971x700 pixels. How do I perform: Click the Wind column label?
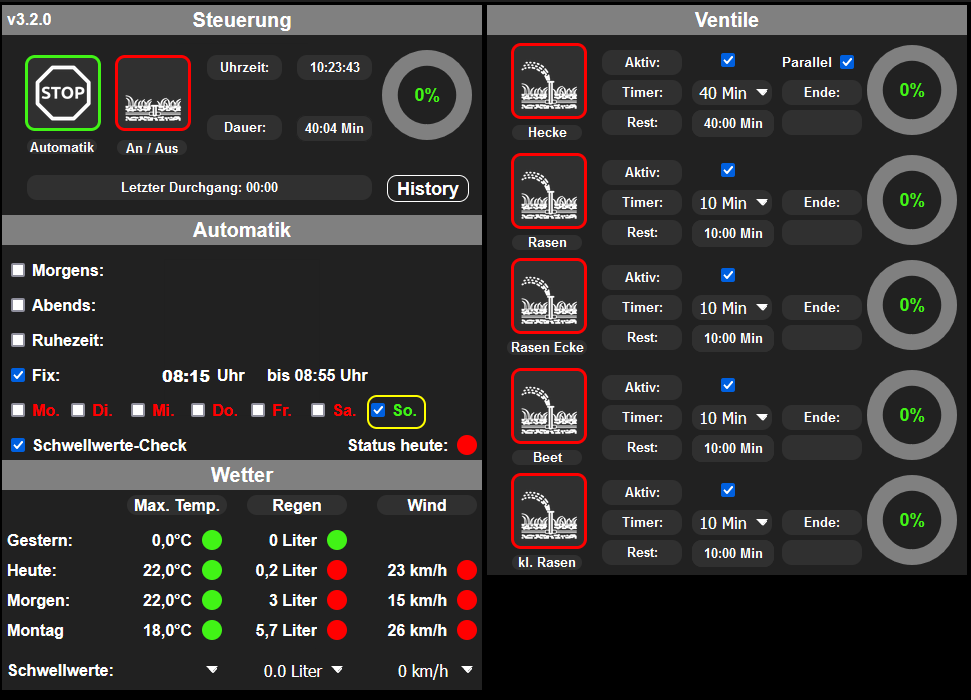(427, 505)
